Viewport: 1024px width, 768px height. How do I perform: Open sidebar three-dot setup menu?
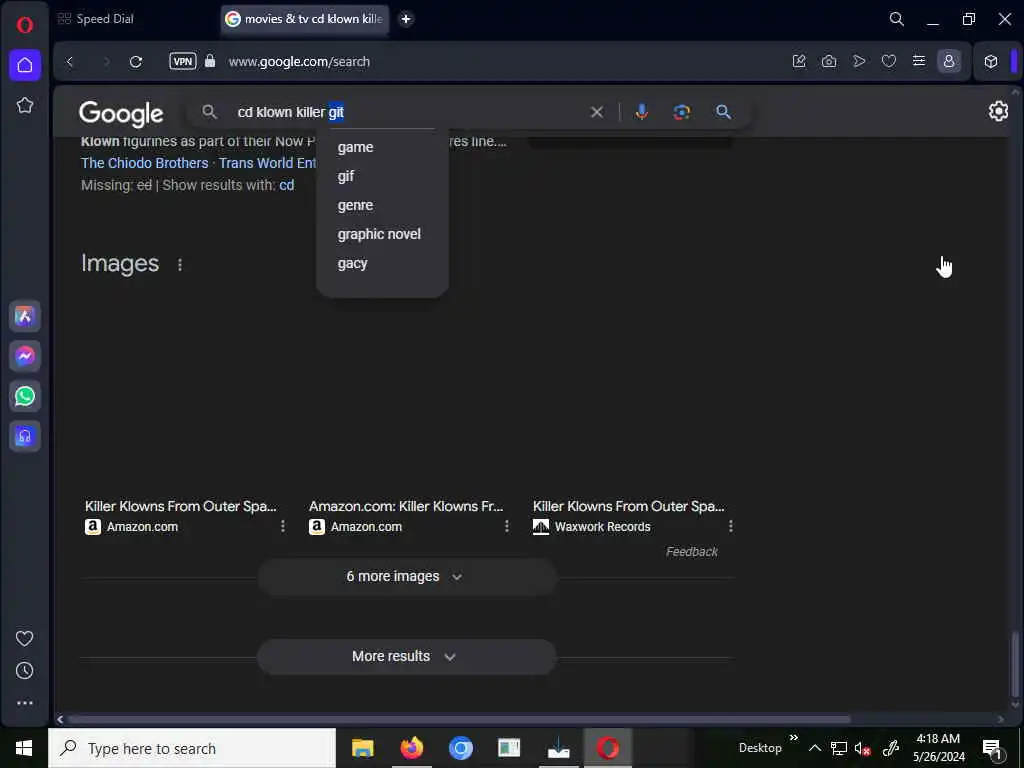[x=25, y=703]
